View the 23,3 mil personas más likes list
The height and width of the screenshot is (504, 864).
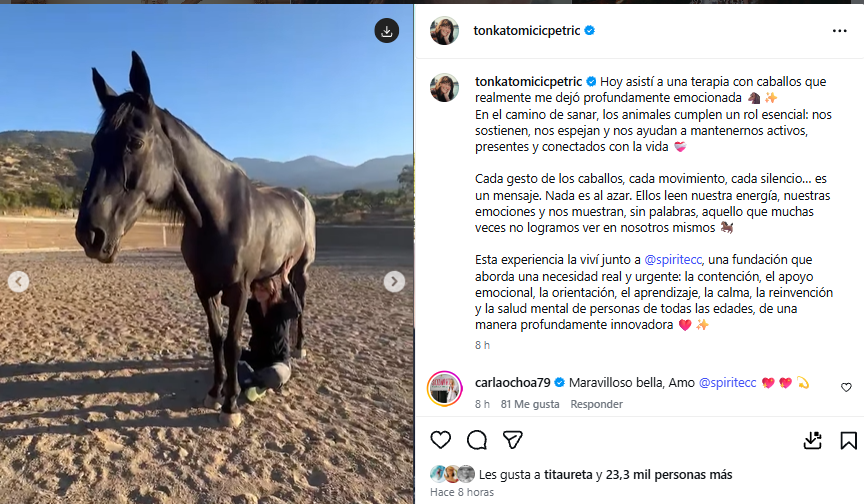[669, 475]
